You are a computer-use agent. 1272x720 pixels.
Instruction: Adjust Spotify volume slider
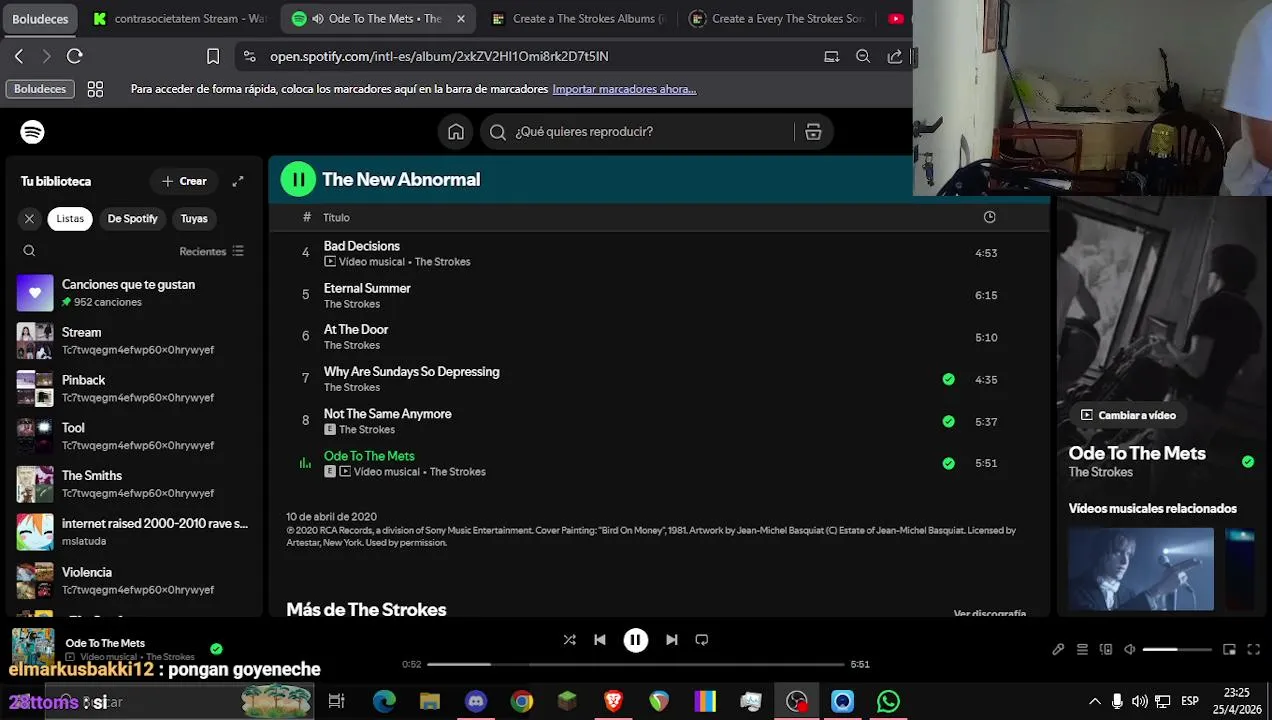click(1177, 649)
